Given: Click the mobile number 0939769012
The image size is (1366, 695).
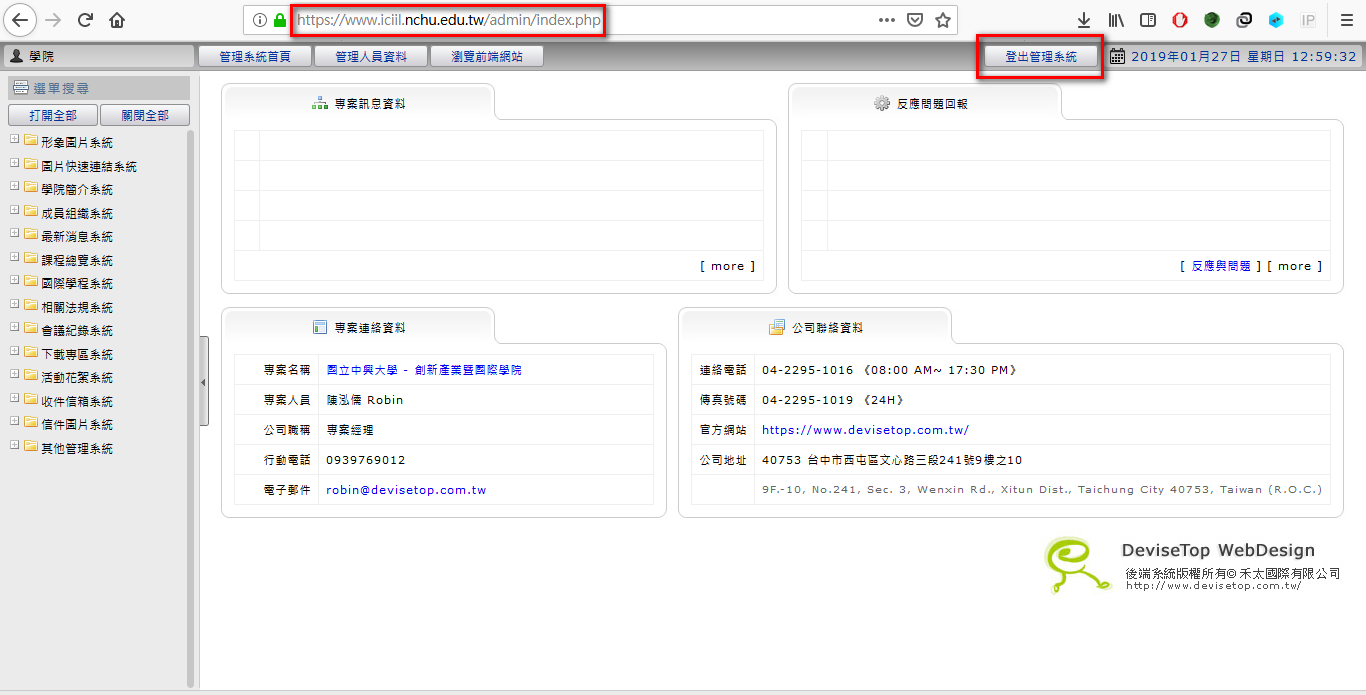Looking at the screenshot, I should 366,460.
